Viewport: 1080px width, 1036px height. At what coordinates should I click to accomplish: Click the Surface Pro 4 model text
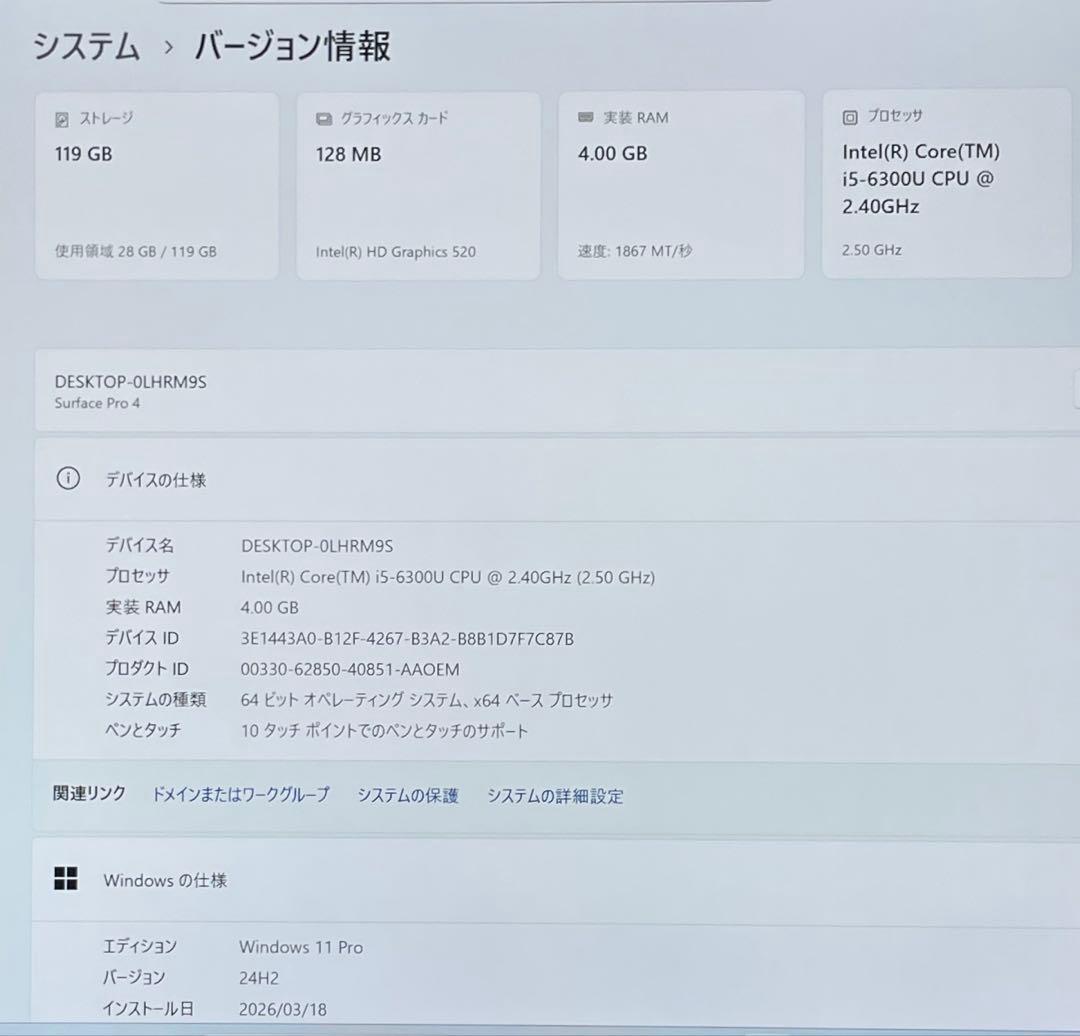click(97, 403)
